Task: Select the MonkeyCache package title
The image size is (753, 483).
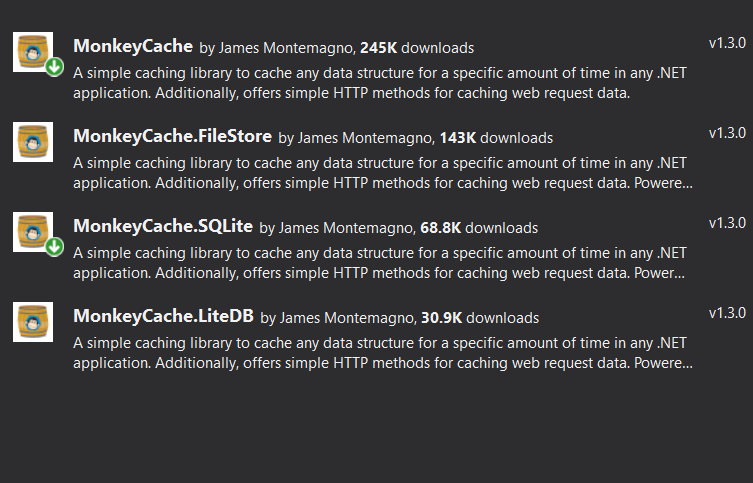Action: coord(133,46)
